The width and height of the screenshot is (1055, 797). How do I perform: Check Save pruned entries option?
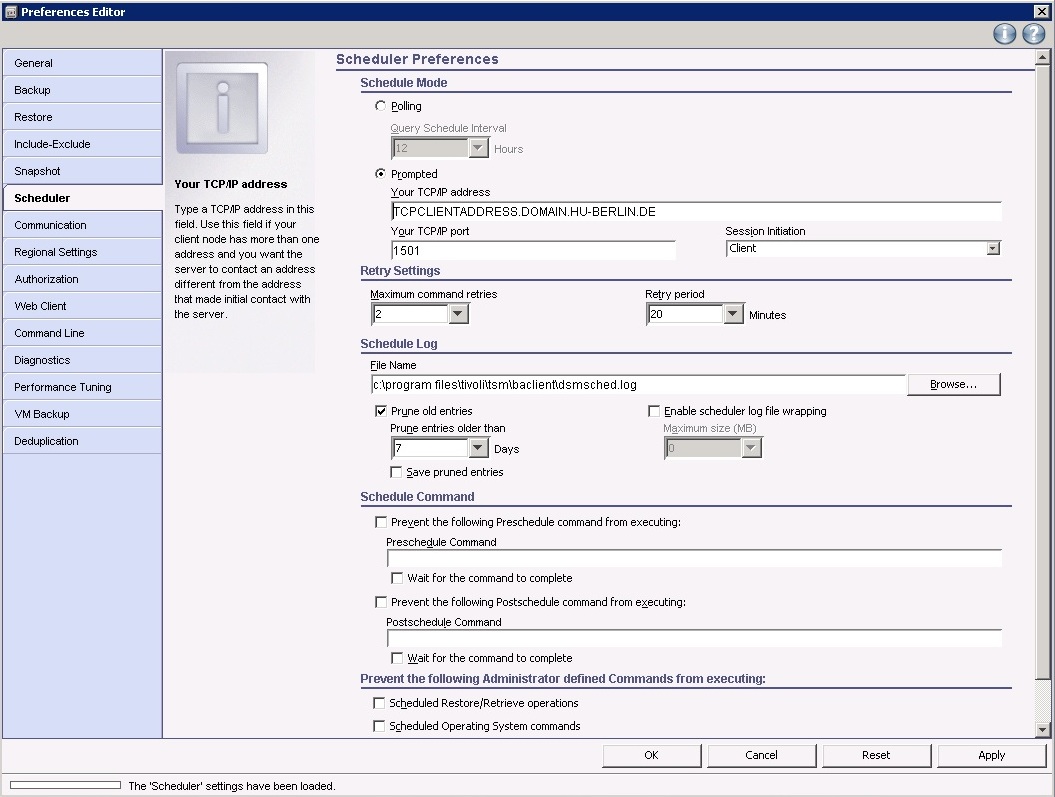click(x=396, y=472)
